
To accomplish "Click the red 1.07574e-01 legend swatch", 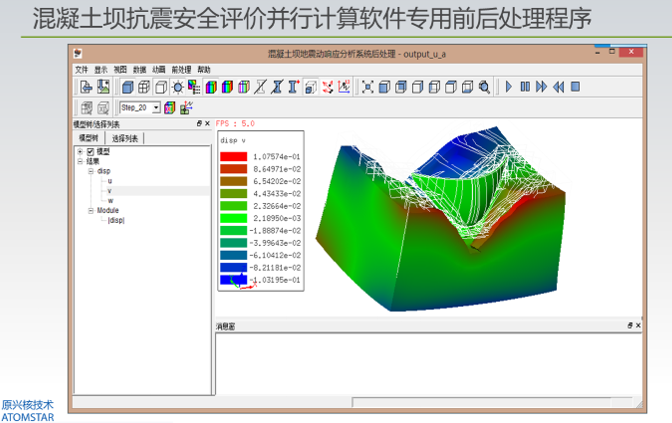I will [234, 156].
